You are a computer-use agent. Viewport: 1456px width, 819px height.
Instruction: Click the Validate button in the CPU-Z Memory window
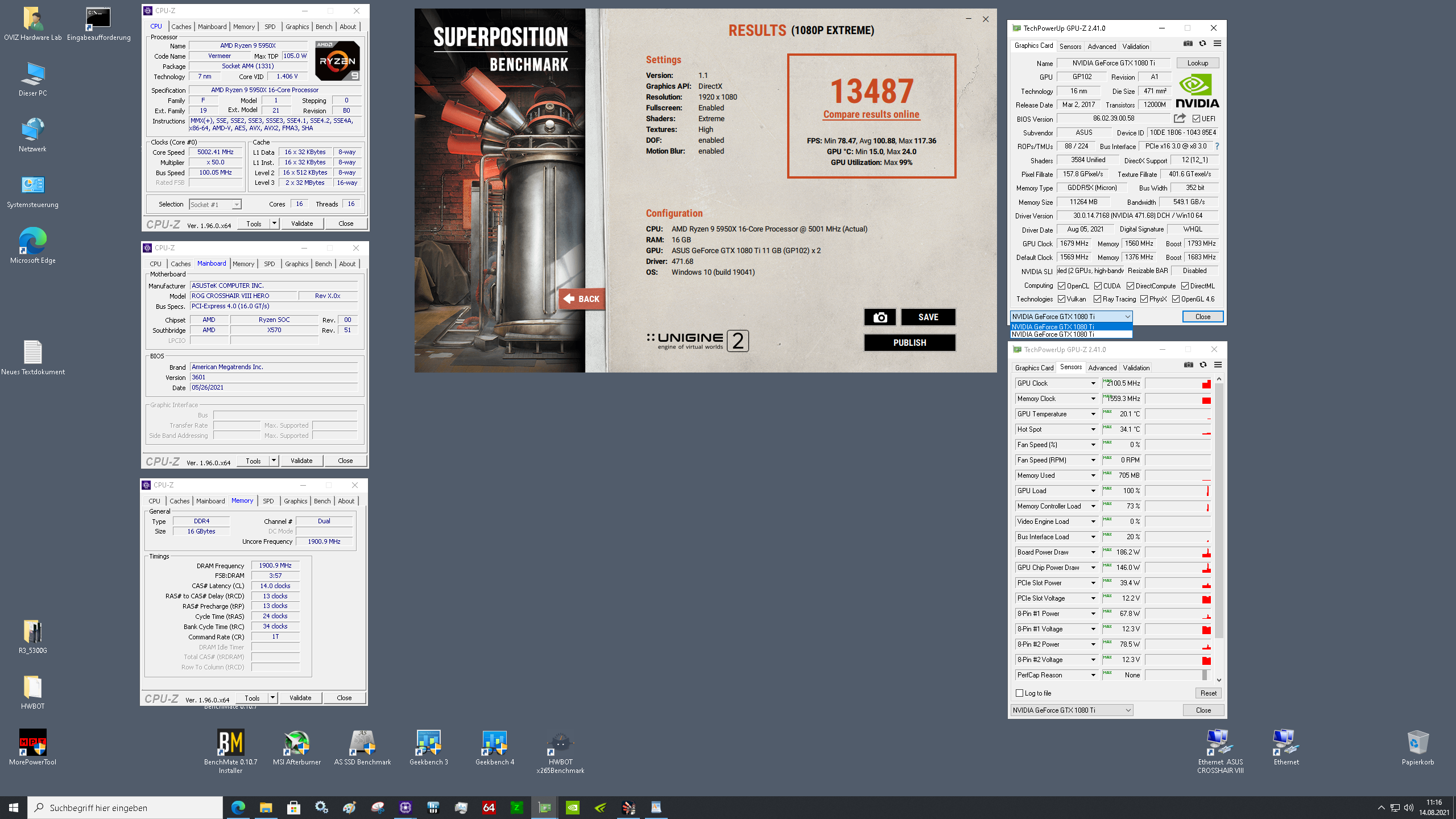(x=300, y=698)
